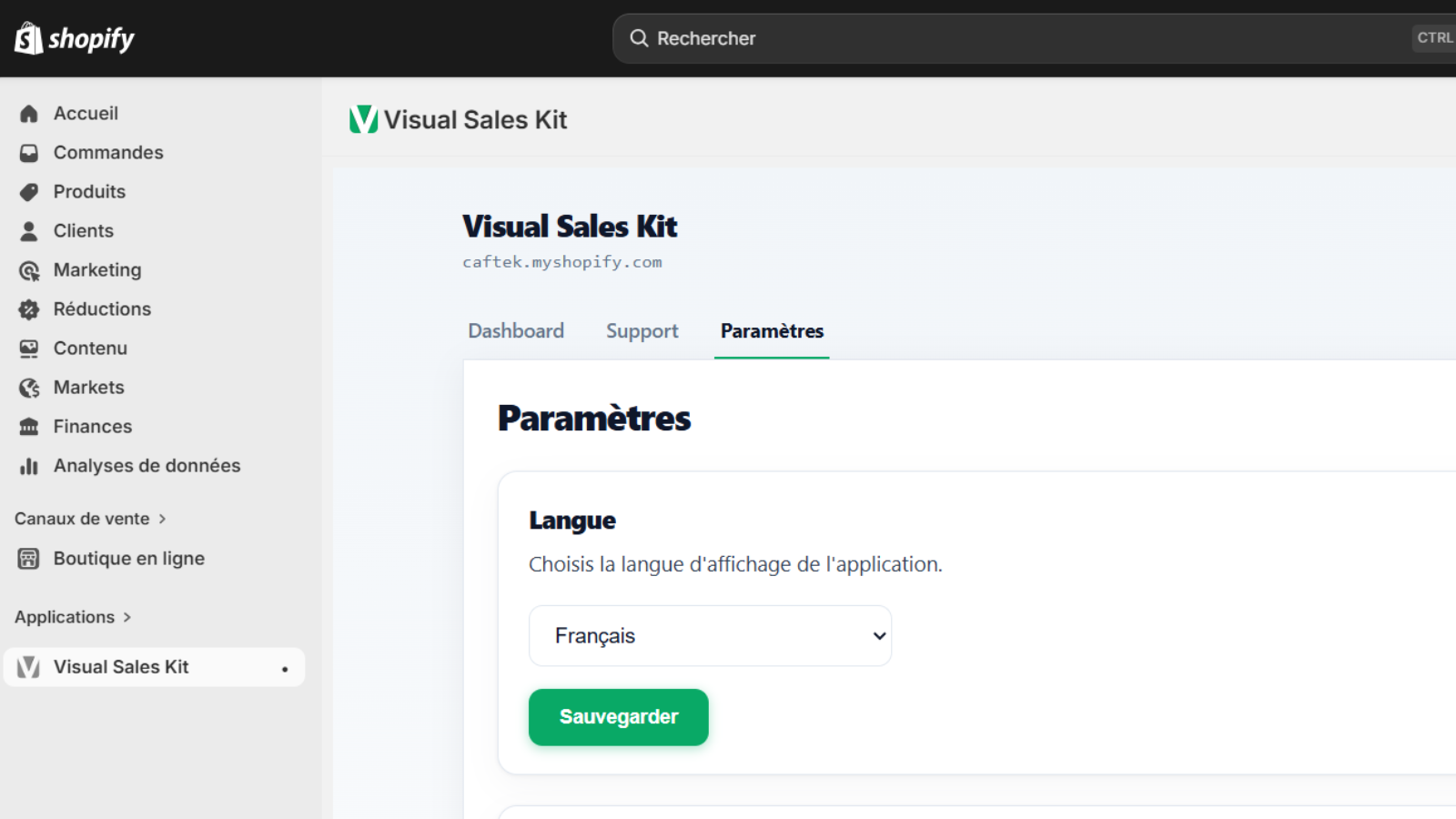Select Visual Sales Kit app in sidebar

tap(155, 667)
